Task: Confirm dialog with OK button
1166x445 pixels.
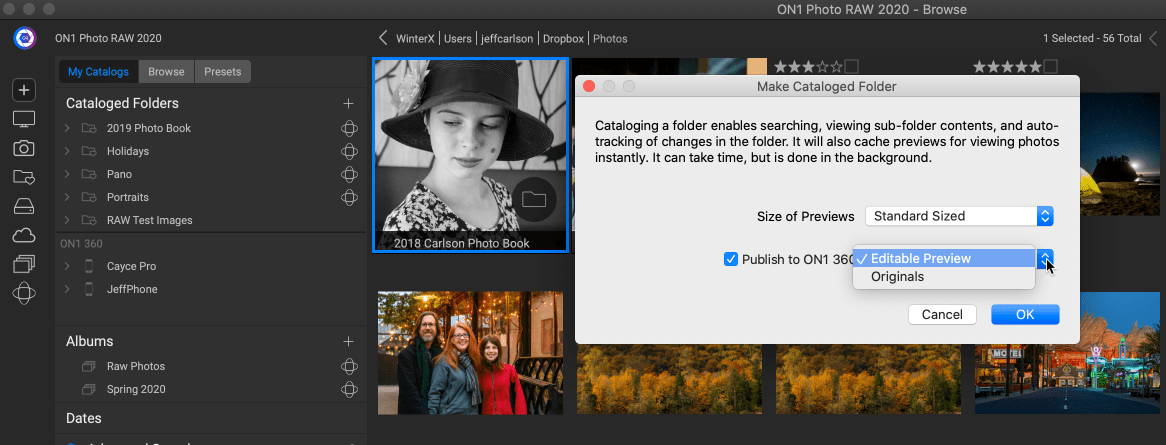Action: coord(1025,314)
